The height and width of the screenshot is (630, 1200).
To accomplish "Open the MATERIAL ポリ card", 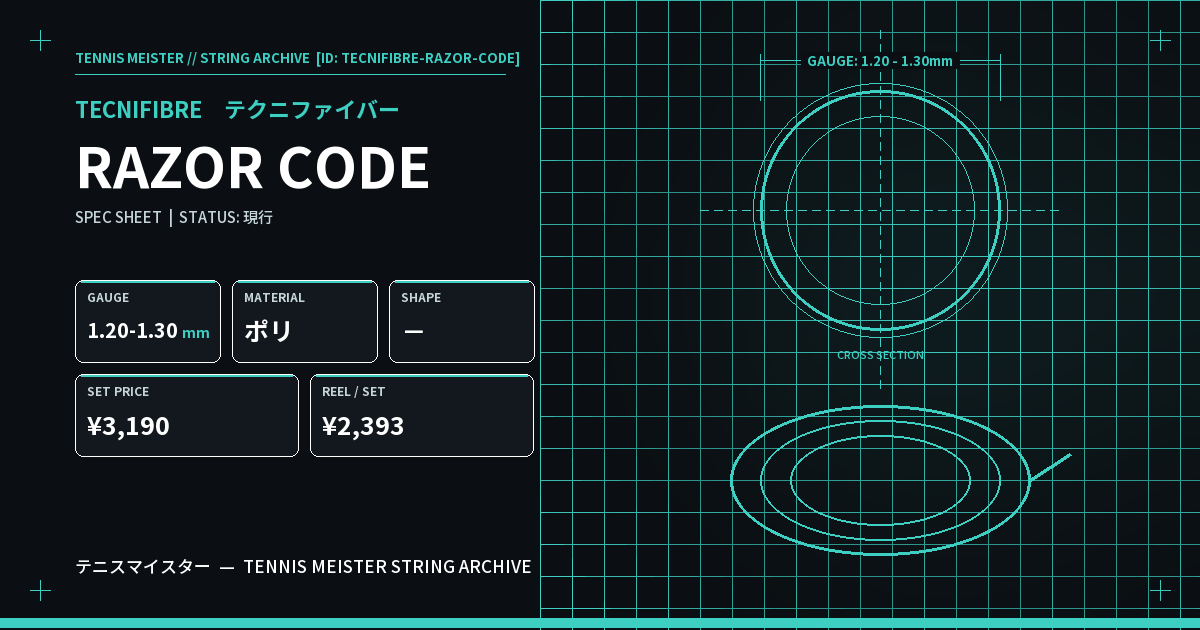I will pyautogui.click(x=305, y=322).
